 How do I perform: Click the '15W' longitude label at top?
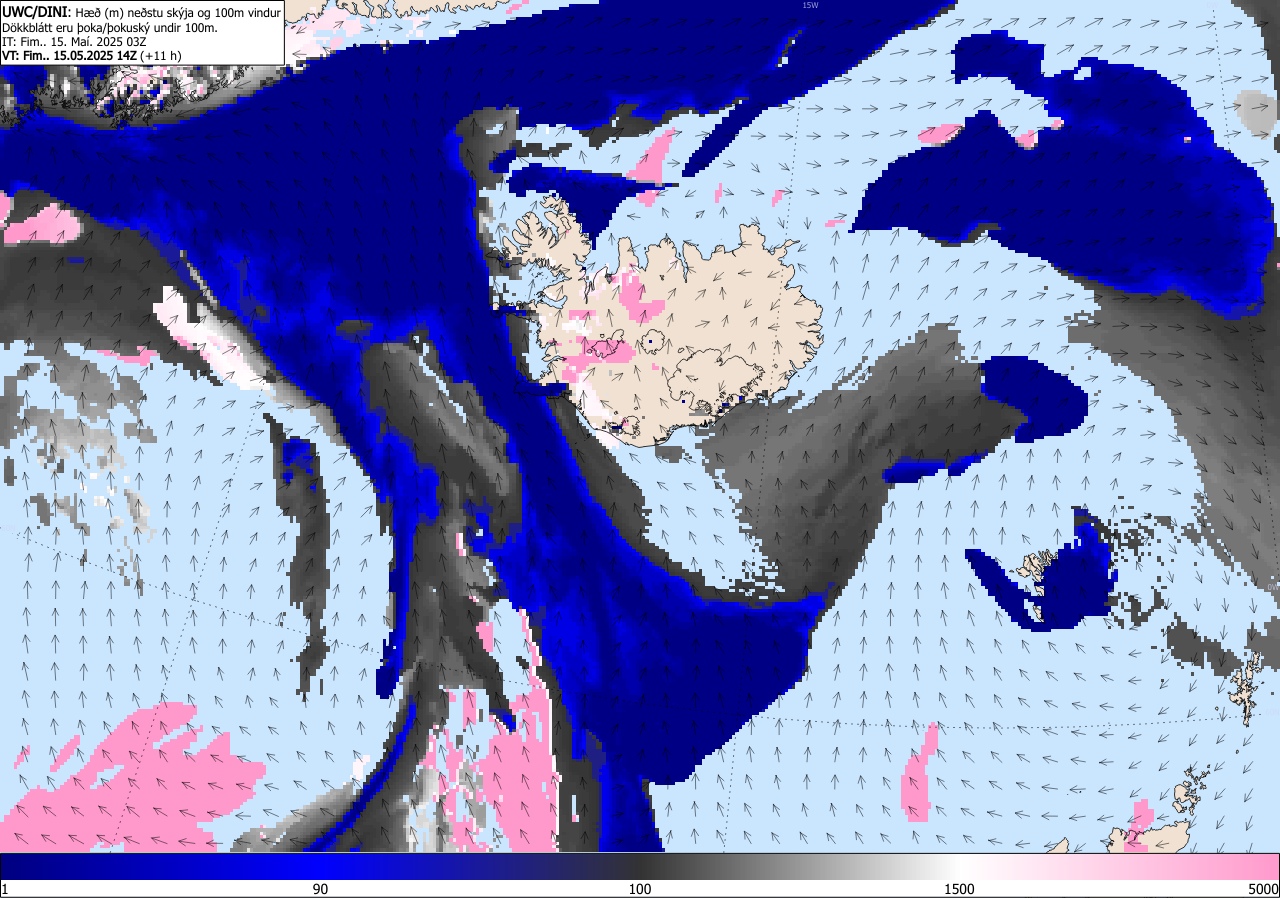pyautogui.click(x=810, y=5)
